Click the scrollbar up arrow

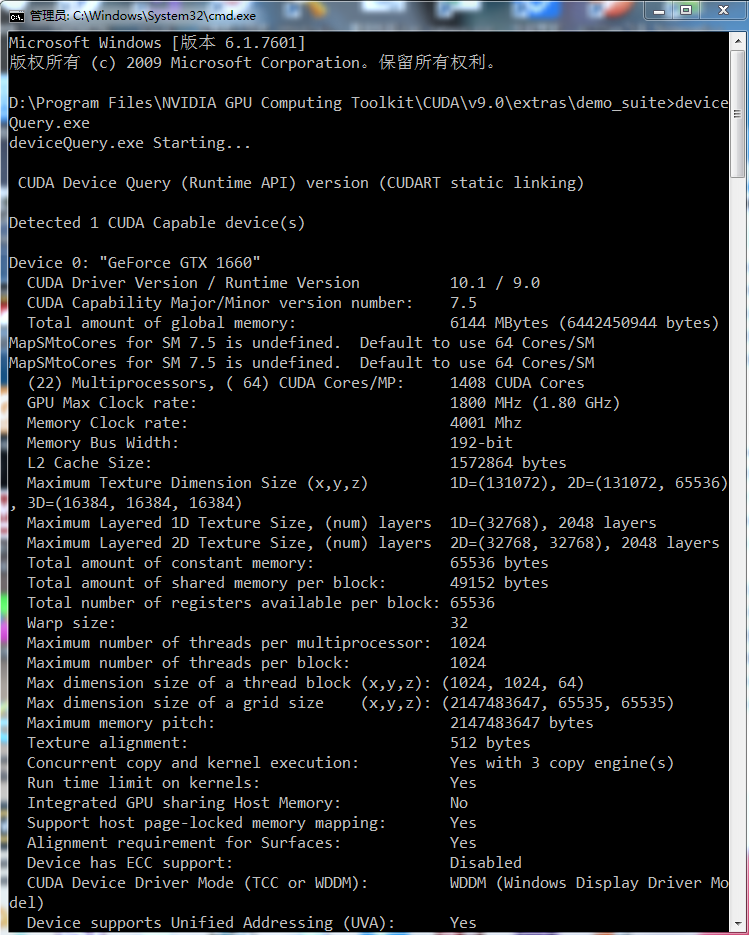(738, 41)
